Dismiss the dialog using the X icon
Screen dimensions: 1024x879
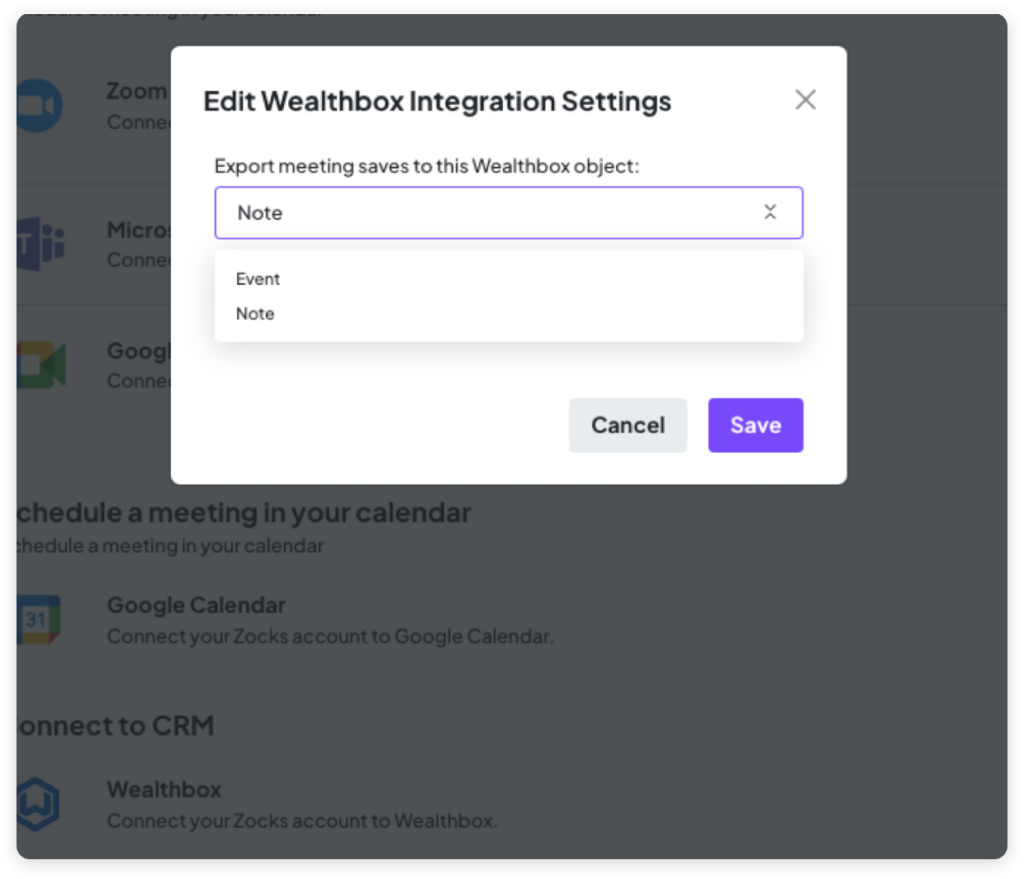click(x=805, y=99)
